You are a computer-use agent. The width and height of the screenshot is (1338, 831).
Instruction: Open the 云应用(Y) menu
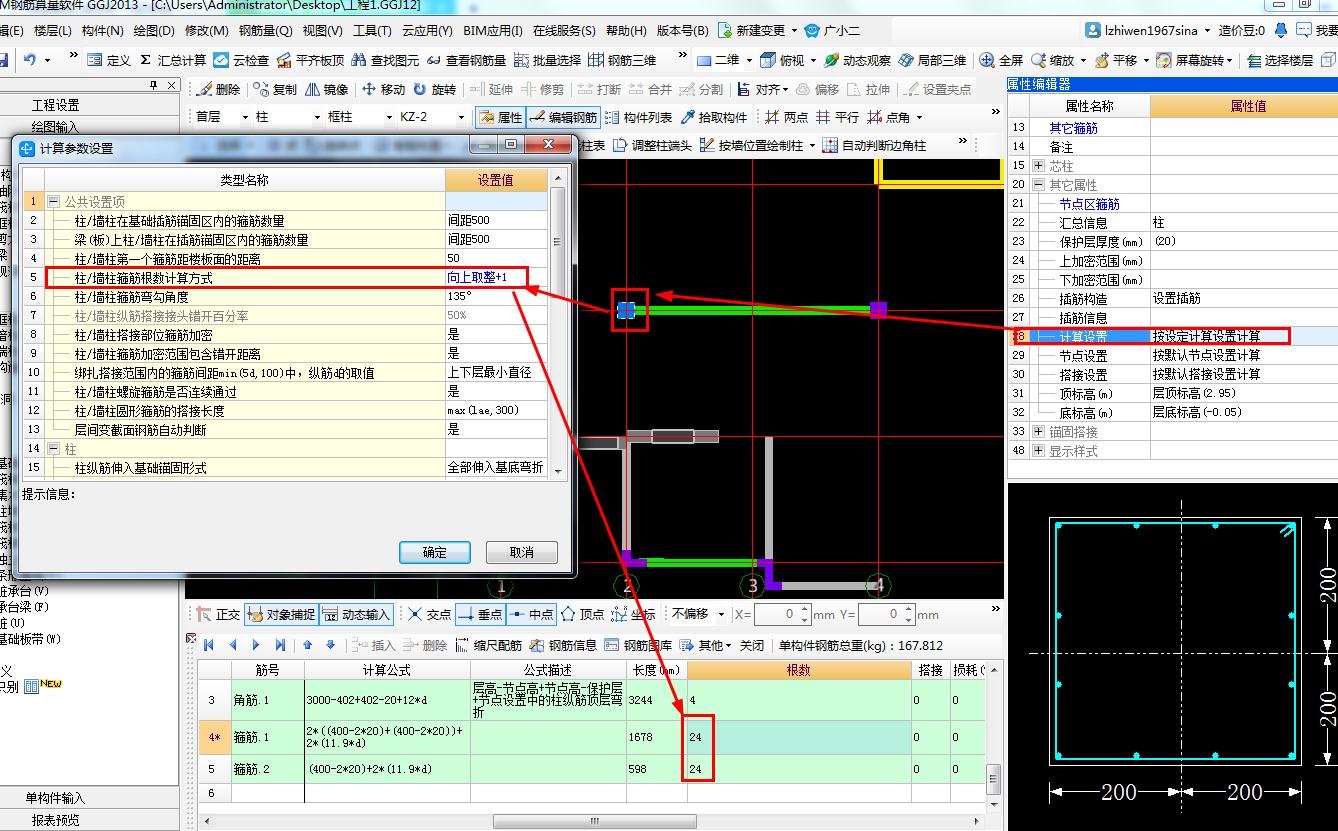[x=426, y=31]
